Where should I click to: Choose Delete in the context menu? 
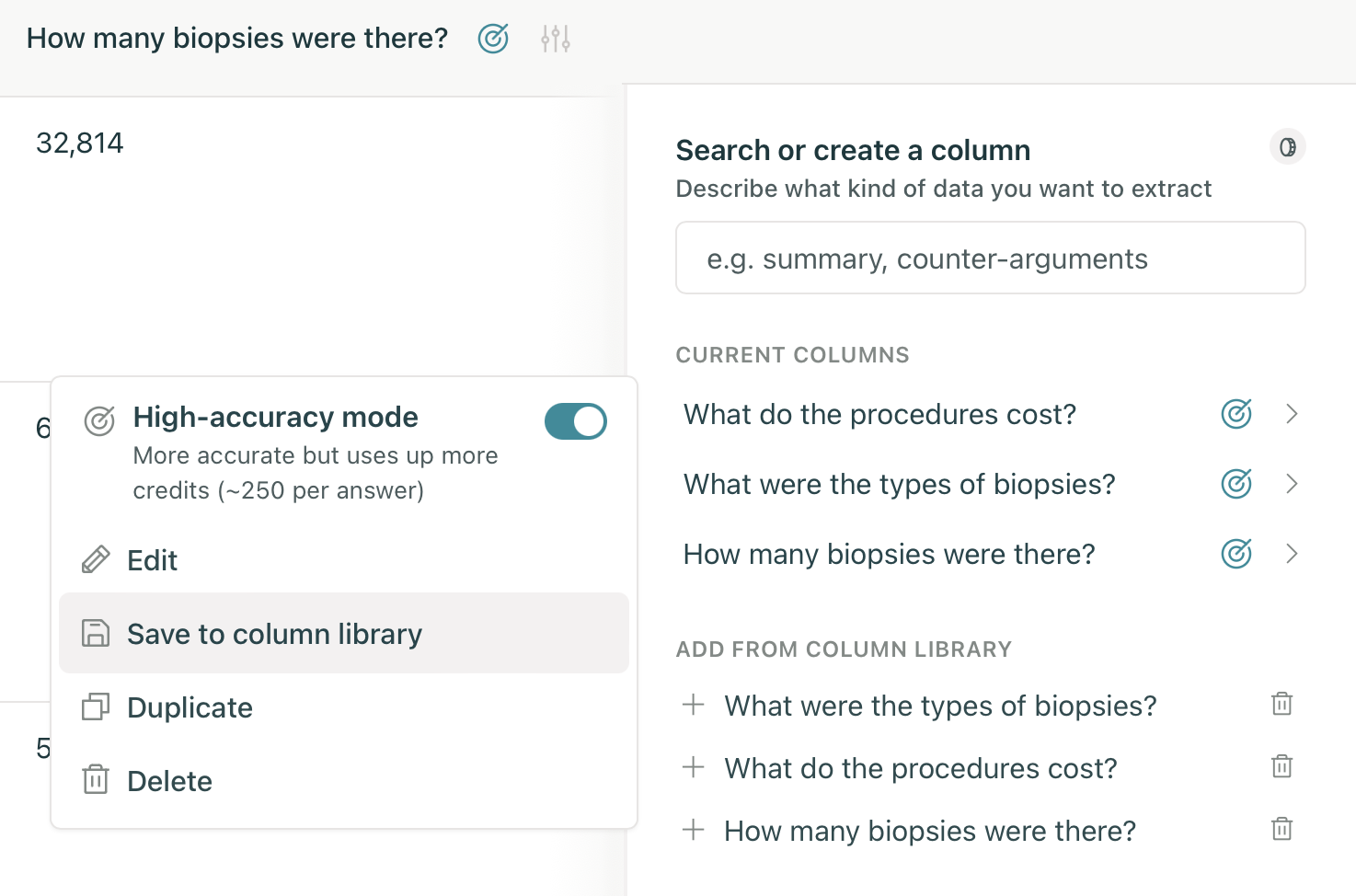point(169,780)
